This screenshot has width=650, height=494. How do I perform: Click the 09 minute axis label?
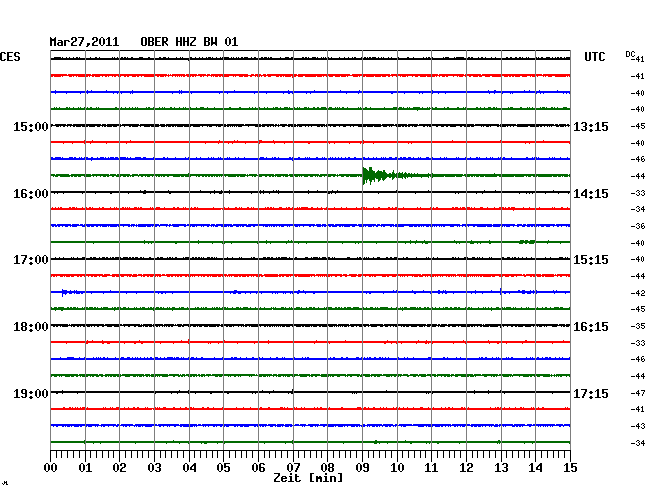click(x=362, y=468)
